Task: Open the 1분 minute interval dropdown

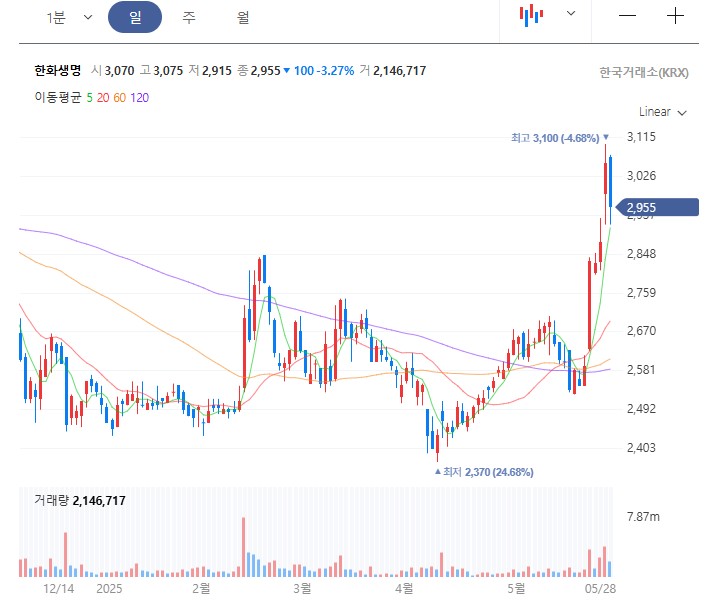Action: (x=69, y=18)
